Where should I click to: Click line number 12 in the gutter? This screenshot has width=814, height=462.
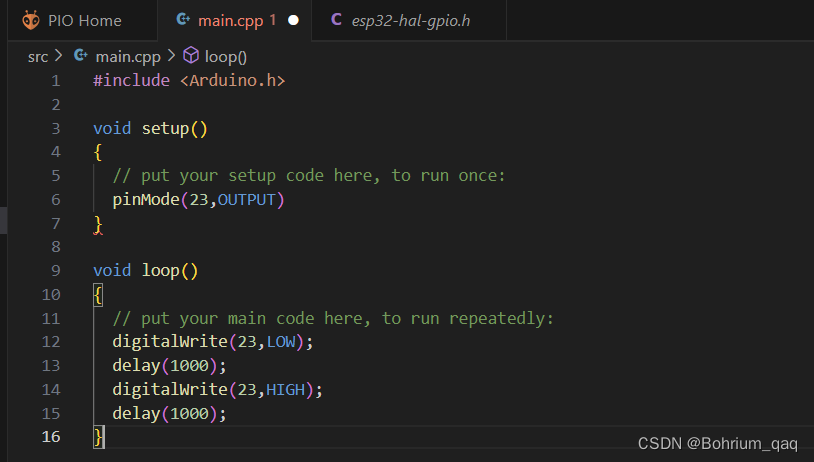tap(51, 342)
